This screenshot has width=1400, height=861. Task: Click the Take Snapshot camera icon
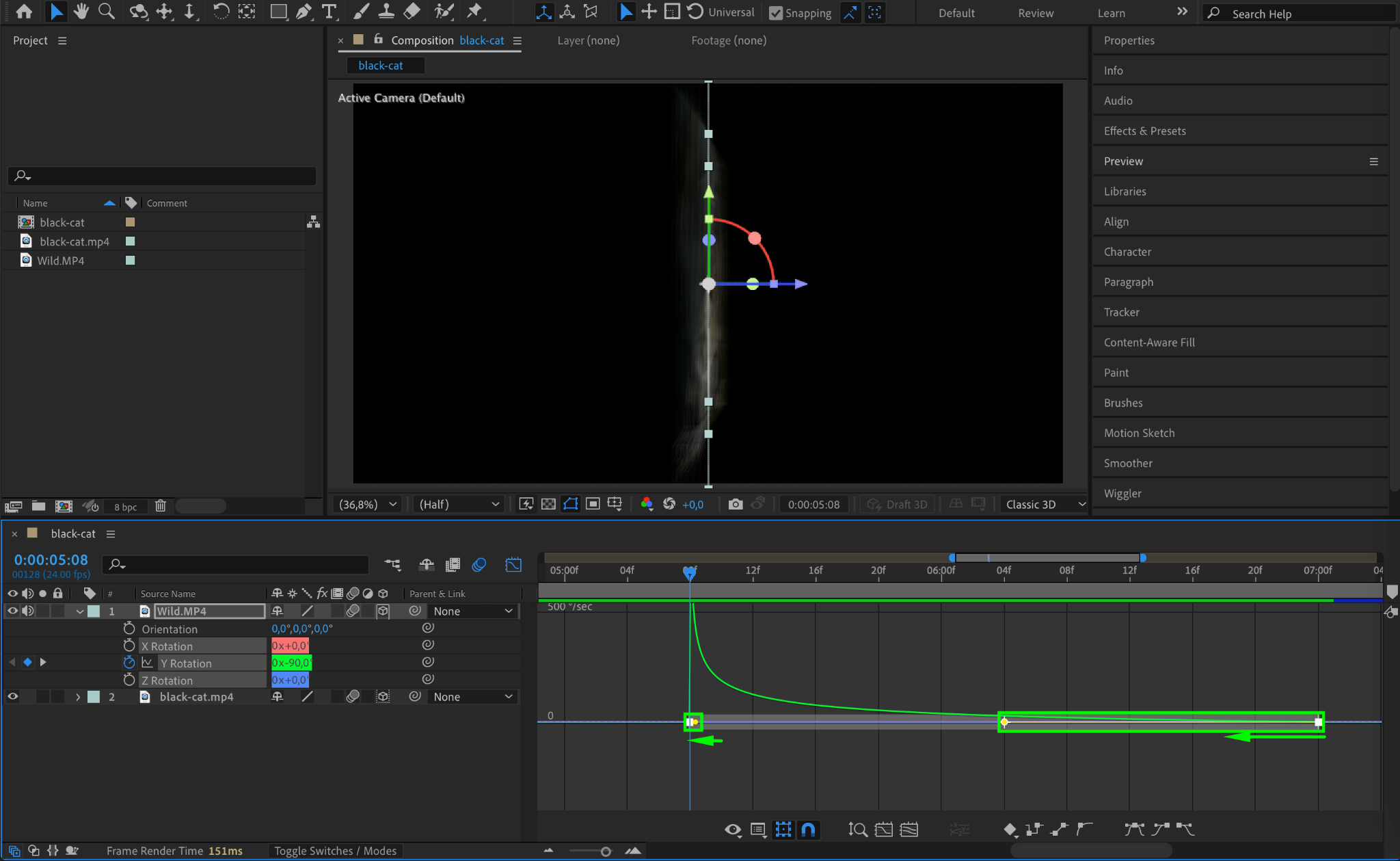click(736, 504)
